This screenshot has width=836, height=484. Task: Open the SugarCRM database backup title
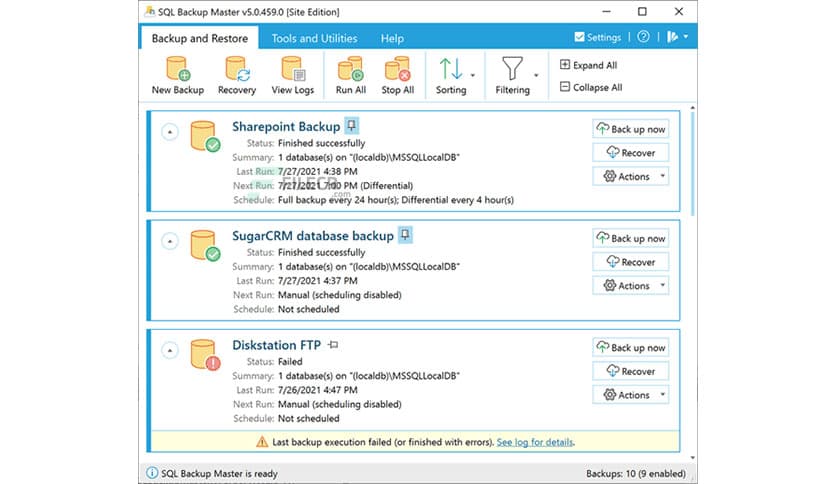[313, 236]
